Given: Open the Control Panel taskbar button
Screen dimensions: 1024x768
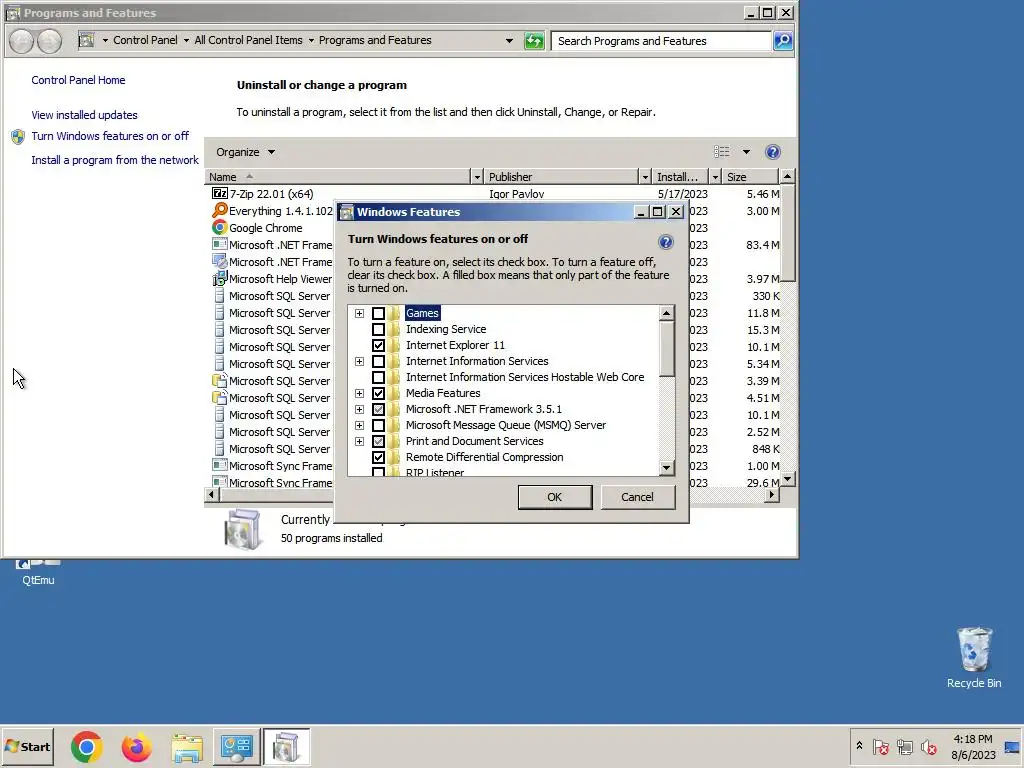Looking at the screenshot, I should click(236, 746).
